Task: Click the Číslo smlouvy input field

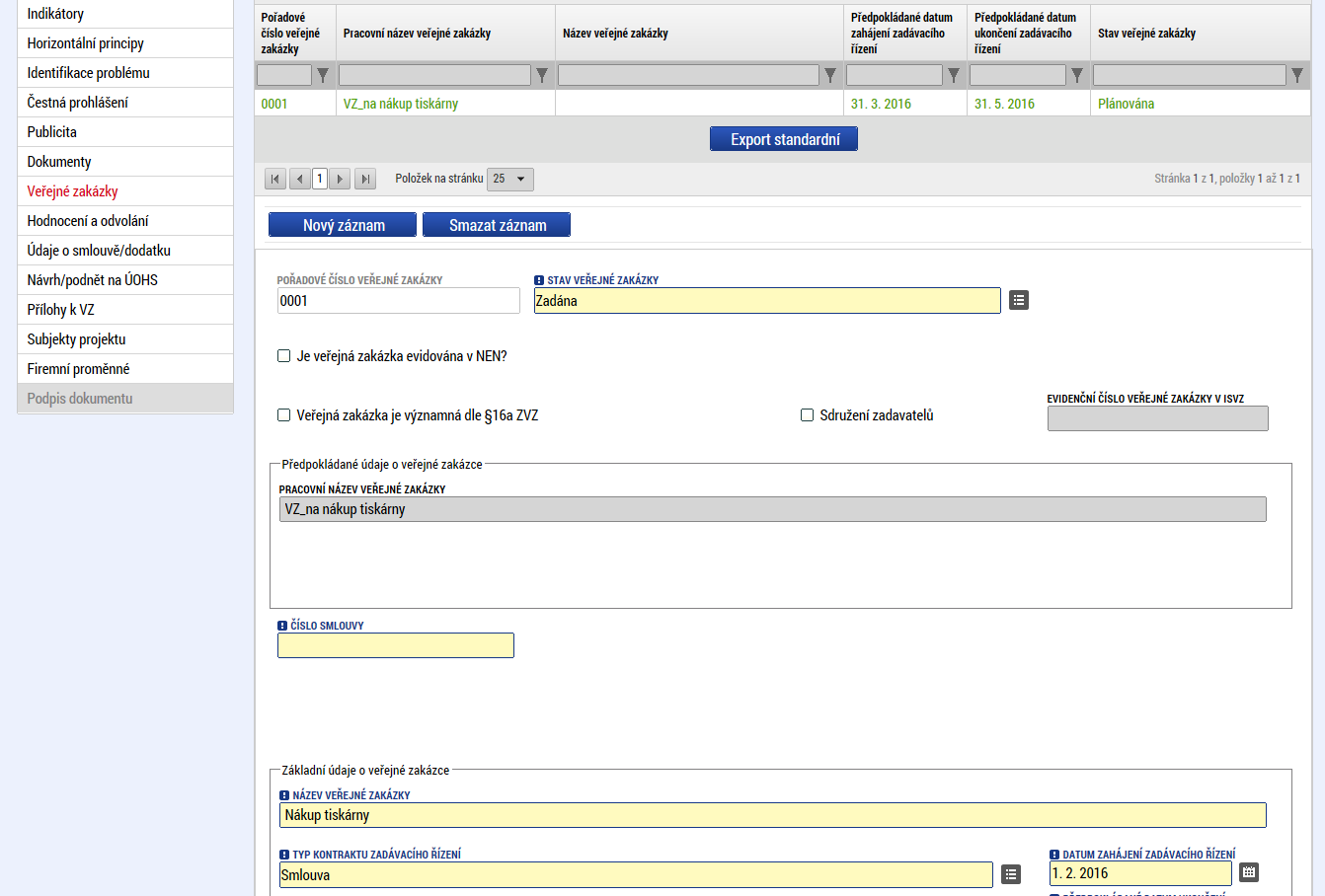Action: click(x=396, y=645)
